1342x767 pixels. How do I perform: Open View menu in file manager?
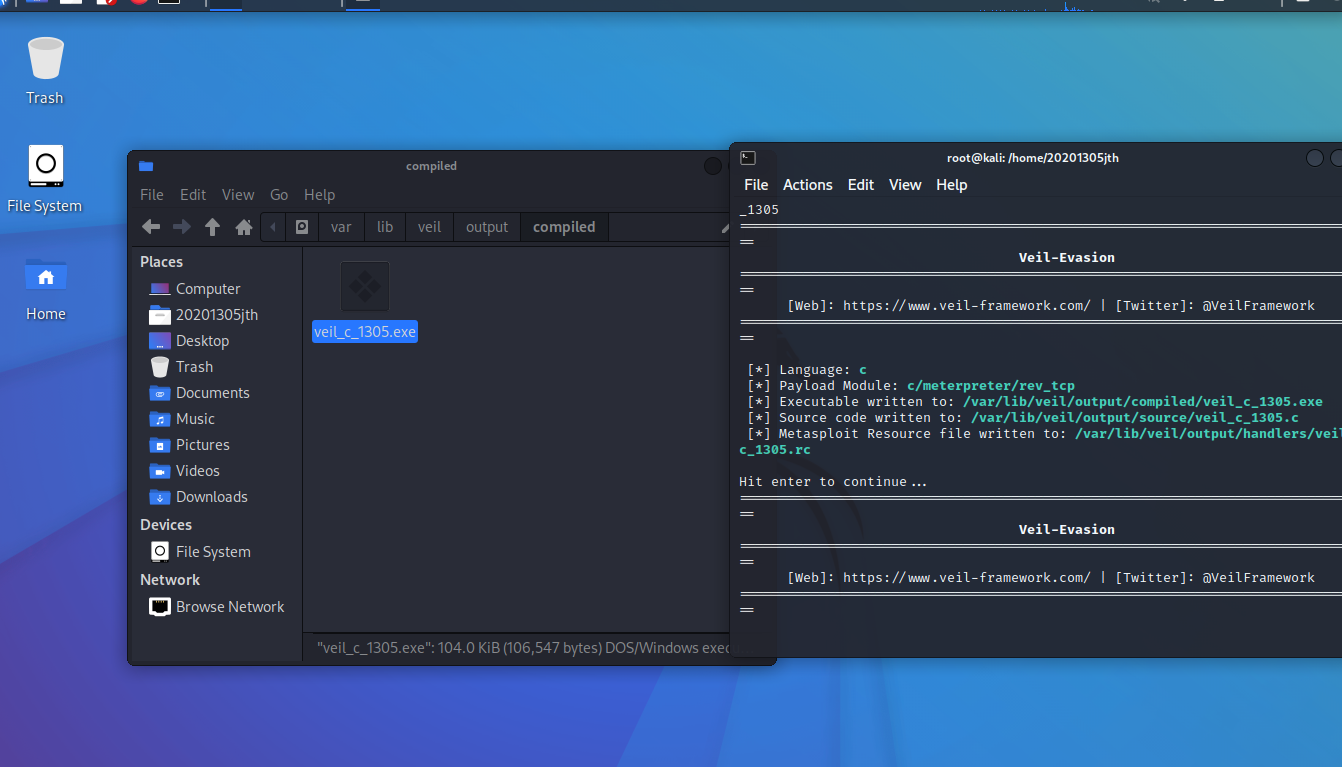click(x=238, y=195)
